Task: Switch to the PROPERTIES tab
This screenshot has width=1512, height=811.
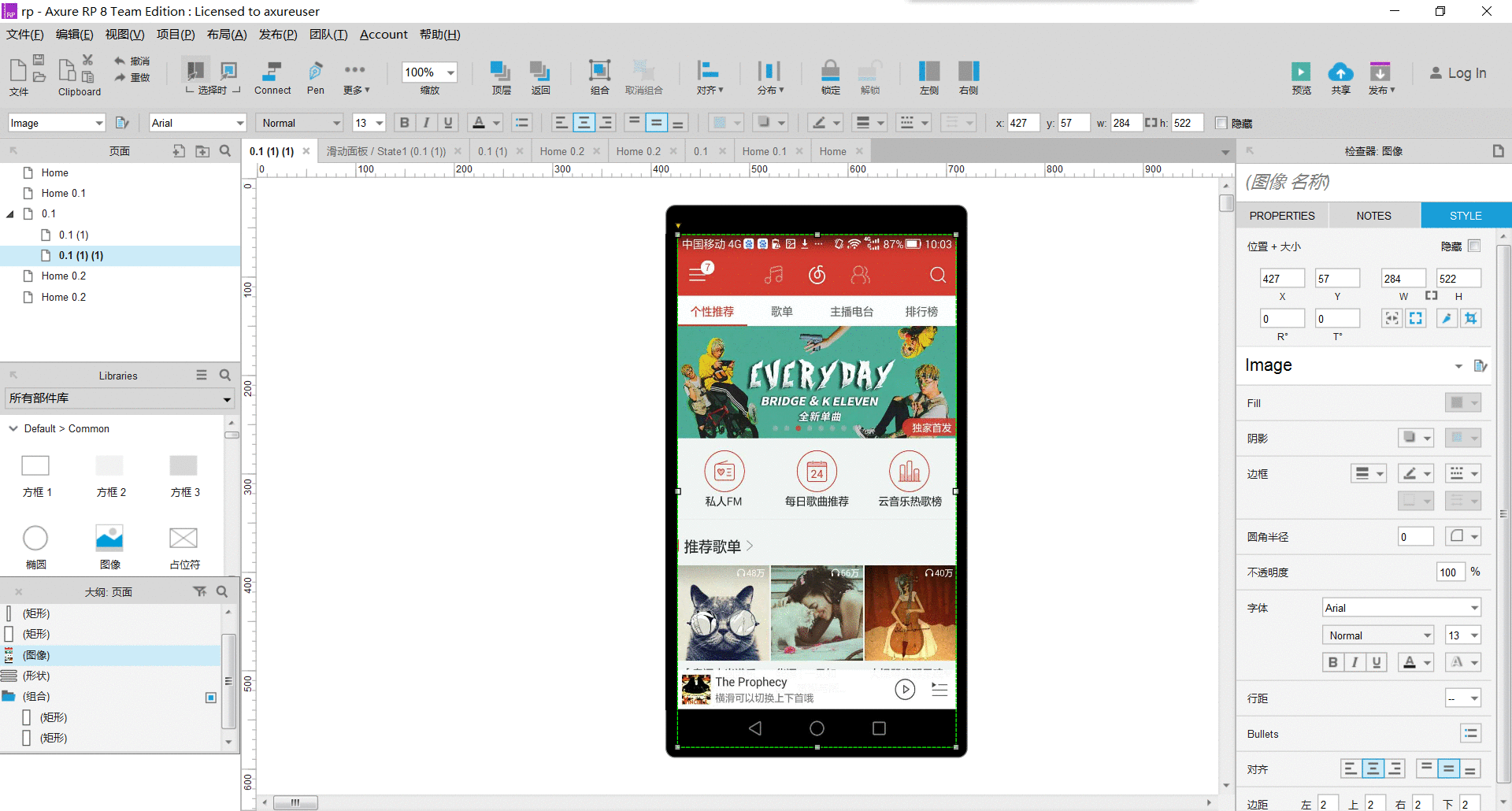Action: 1281,215
